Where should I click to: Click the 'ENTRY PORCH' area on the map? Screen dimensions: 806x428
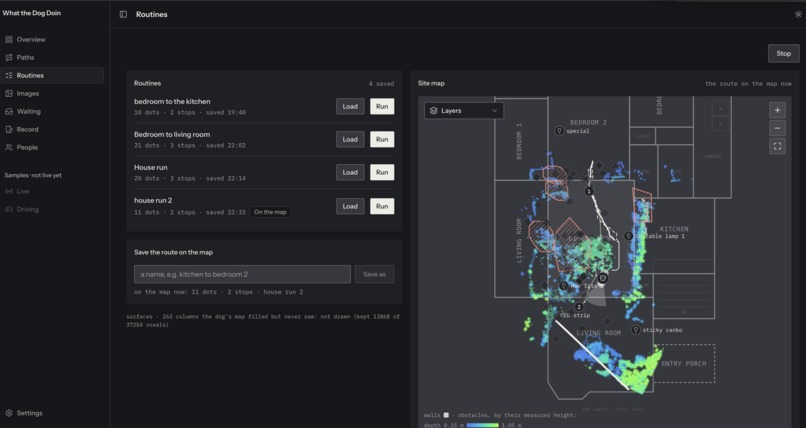tap(684, 364)
